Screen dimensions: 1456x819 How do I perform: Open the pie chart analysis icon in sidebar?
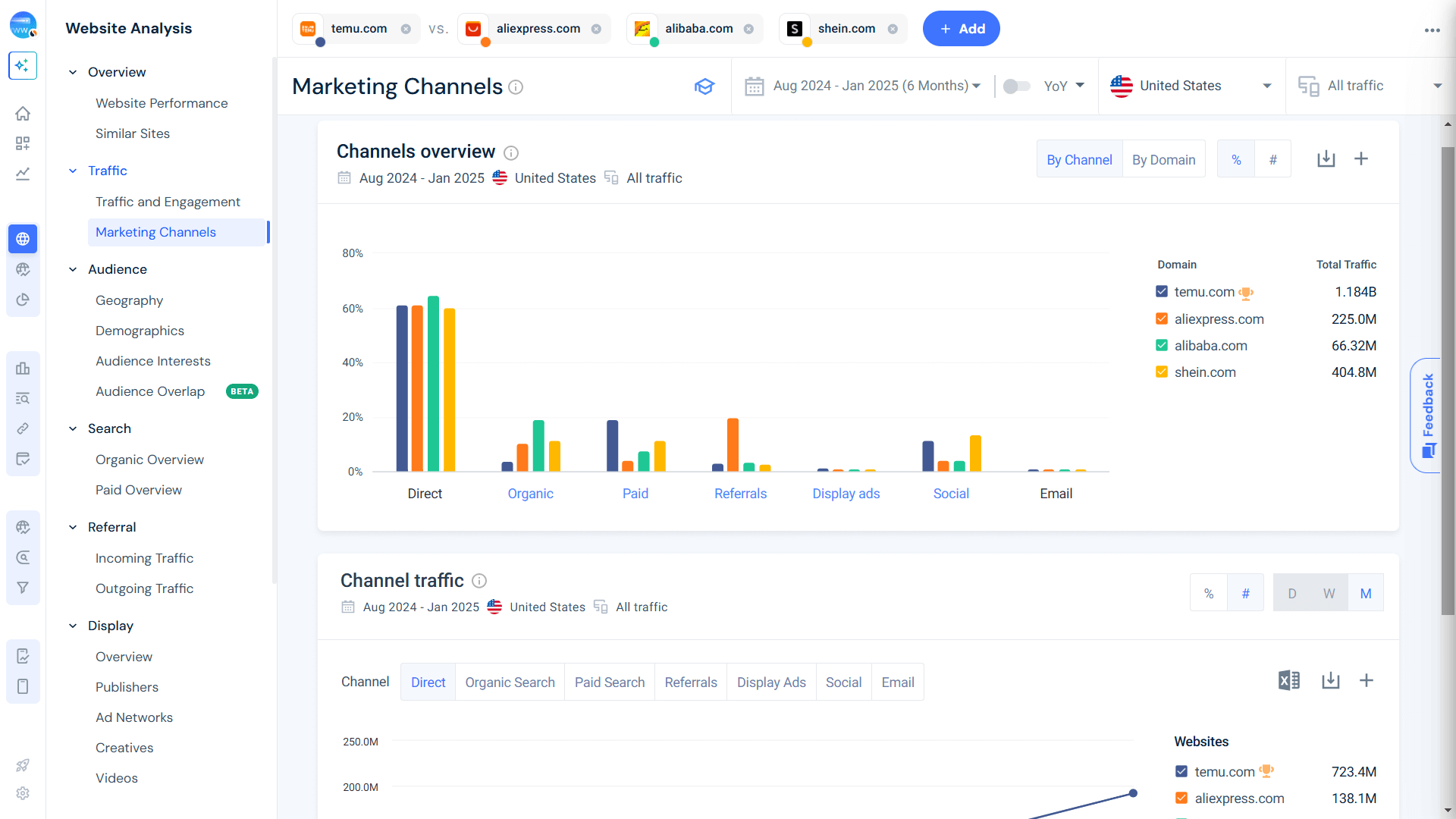click(23, 299)
